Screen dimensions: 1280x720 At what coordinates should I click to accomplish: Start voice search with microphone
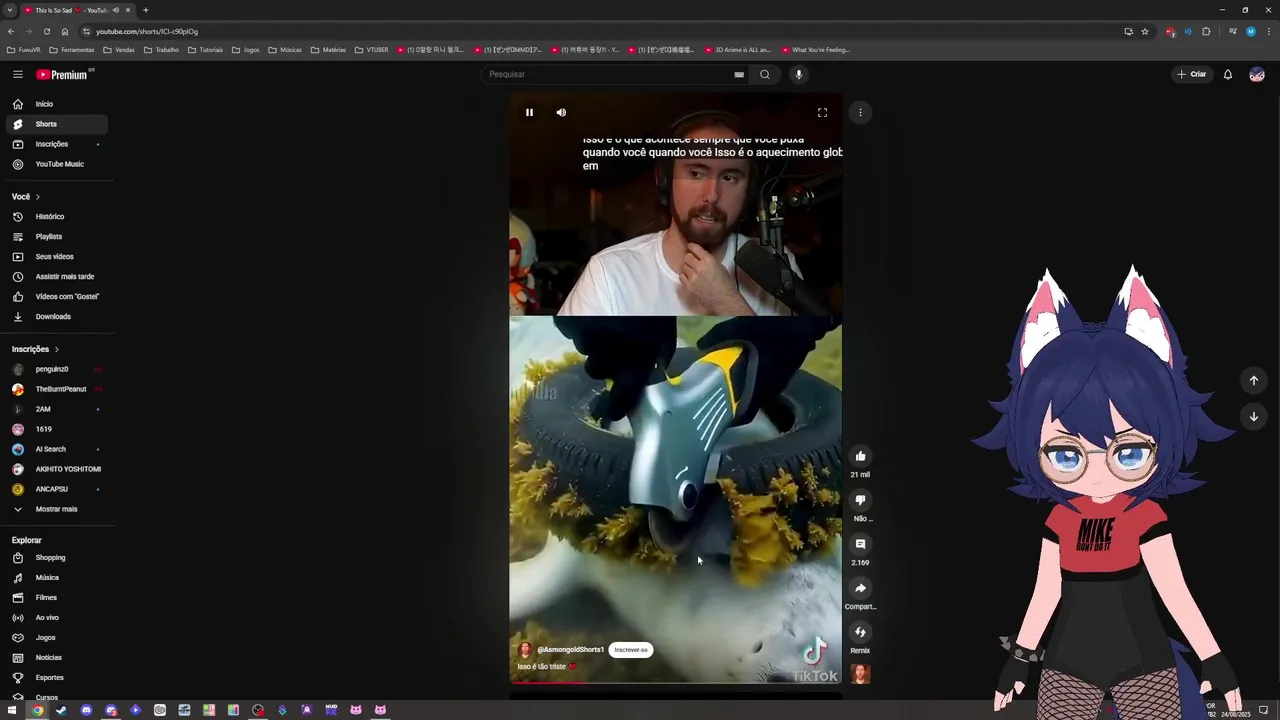click(798, 74)
